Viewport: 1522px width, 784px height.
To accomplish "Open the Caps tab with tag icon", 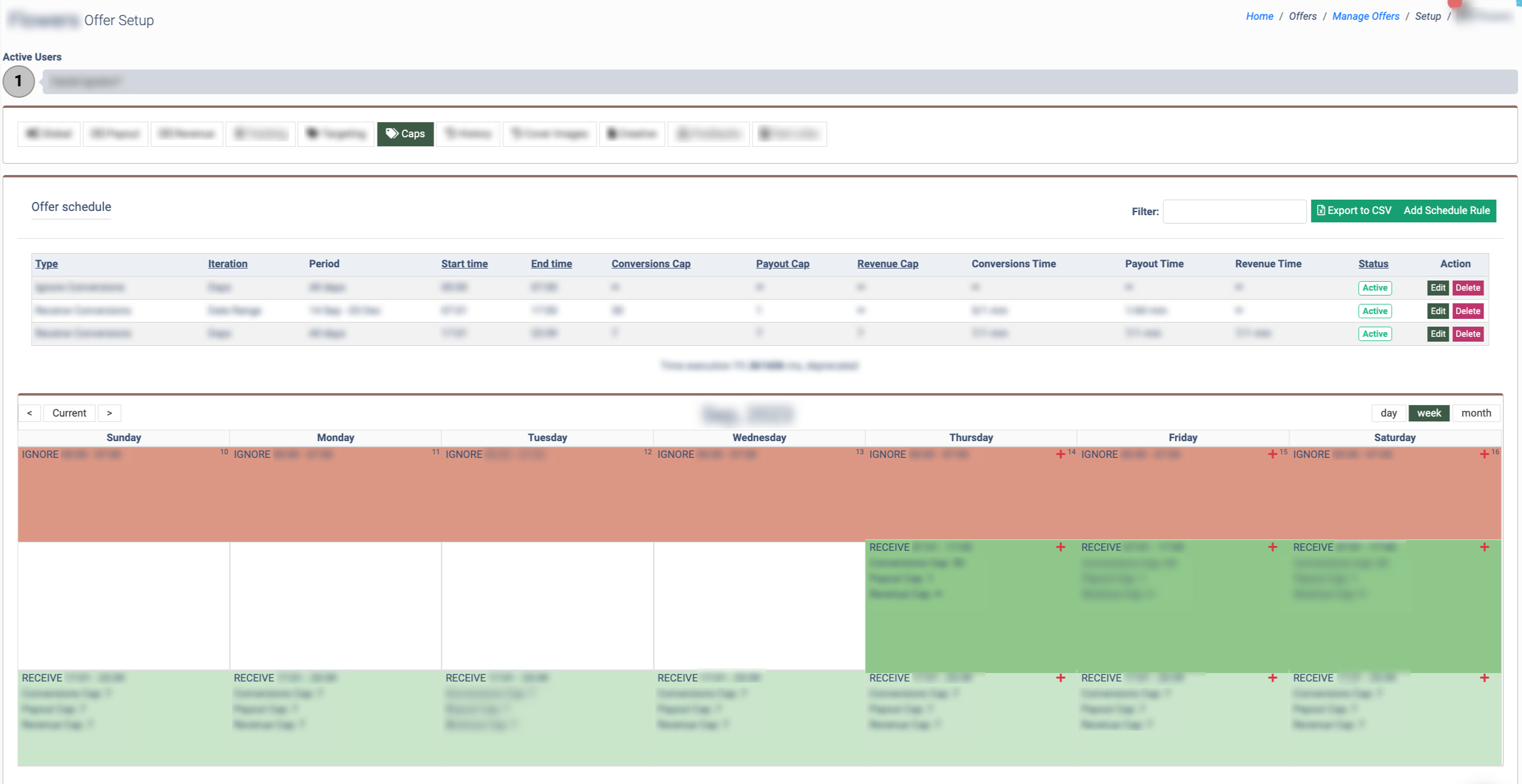I will point(405,134).
